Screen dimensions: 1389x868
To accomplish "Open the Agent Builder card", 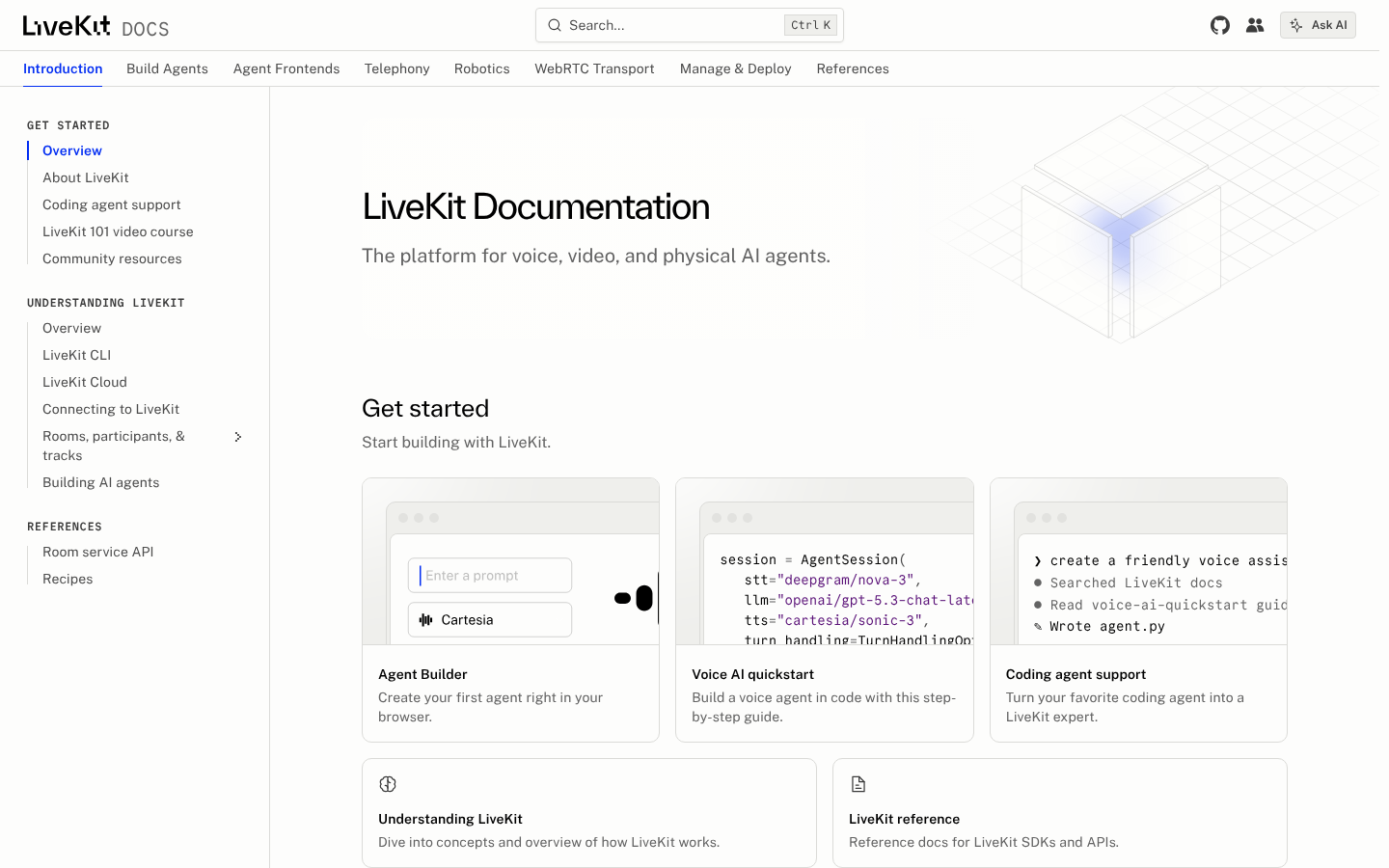I will (510, 610).
